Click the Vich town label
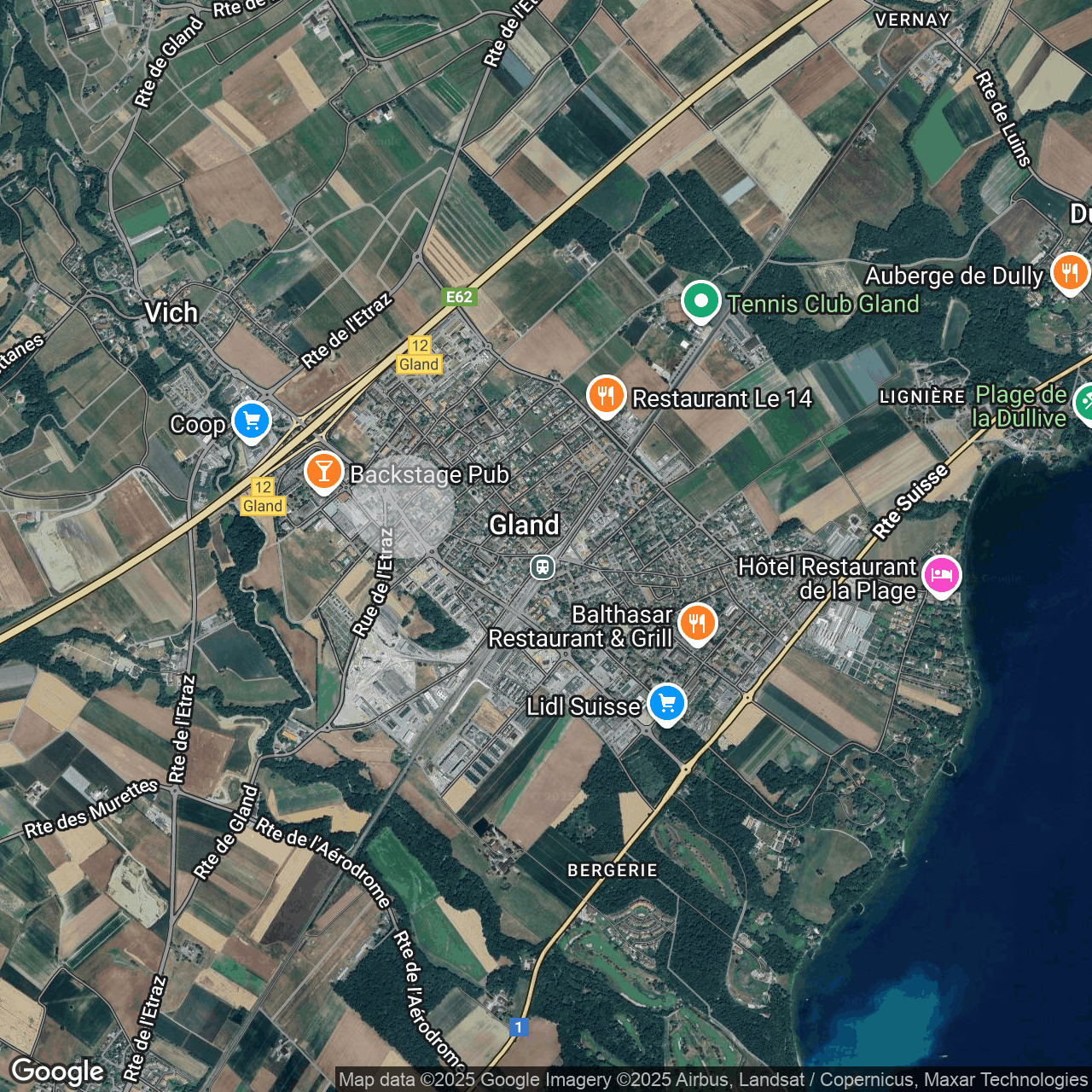1092x1092 pixels. click(172, 313)
